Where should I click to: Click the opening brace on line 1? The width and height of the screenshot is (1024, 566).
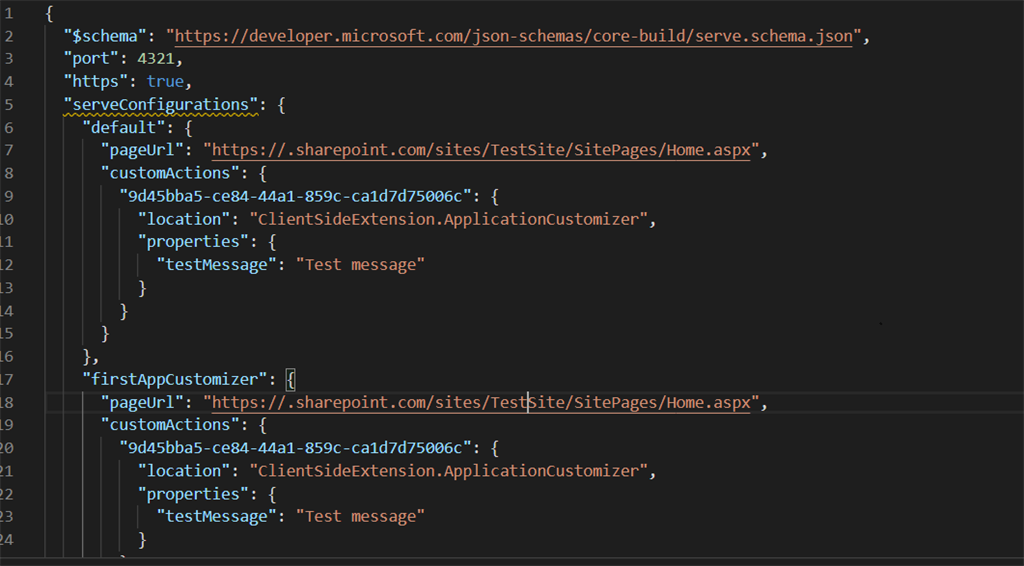[x=50, y=13]
